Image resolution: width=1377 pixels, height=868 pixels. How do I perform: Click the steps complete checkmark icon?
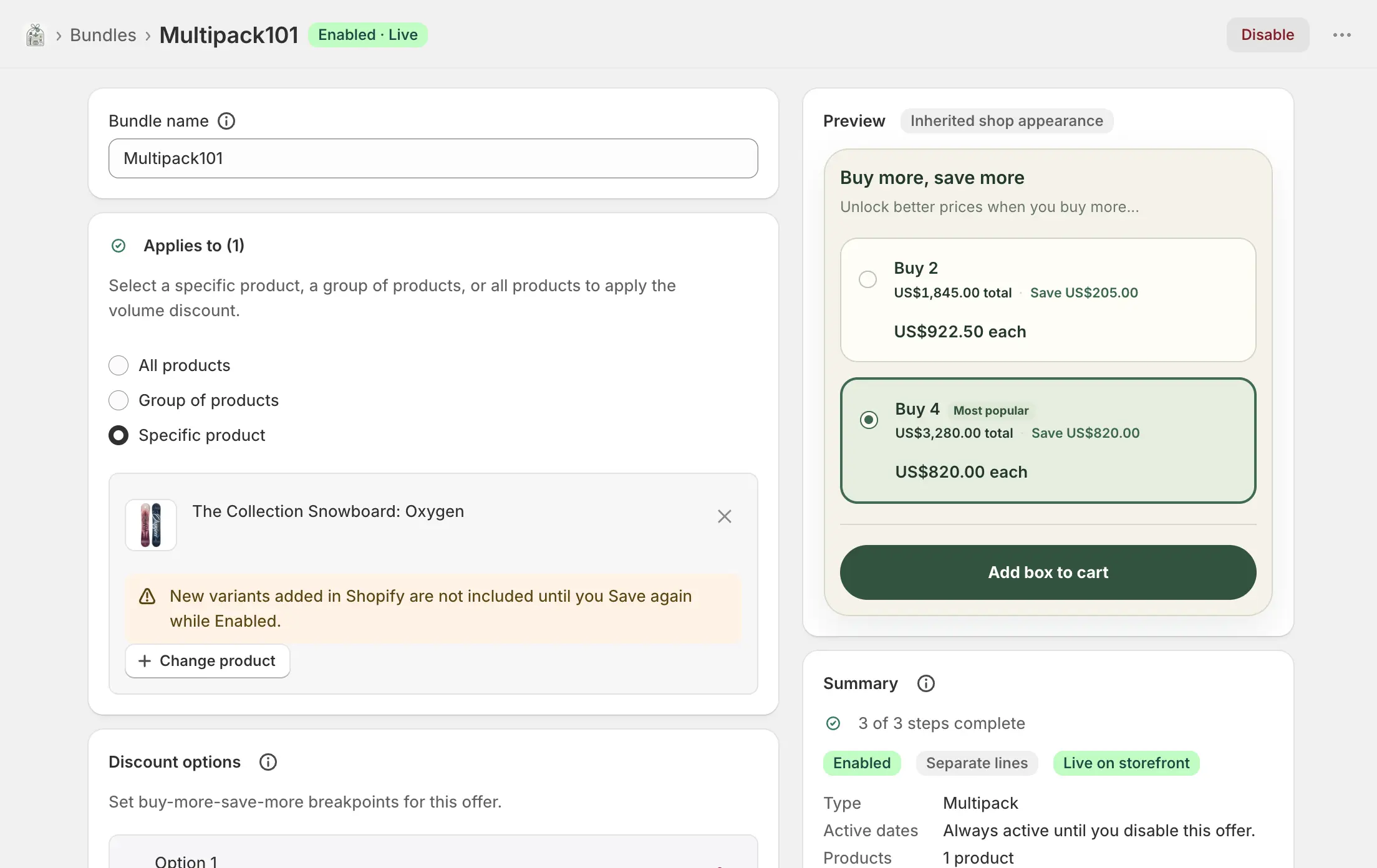tap(833, 723)
